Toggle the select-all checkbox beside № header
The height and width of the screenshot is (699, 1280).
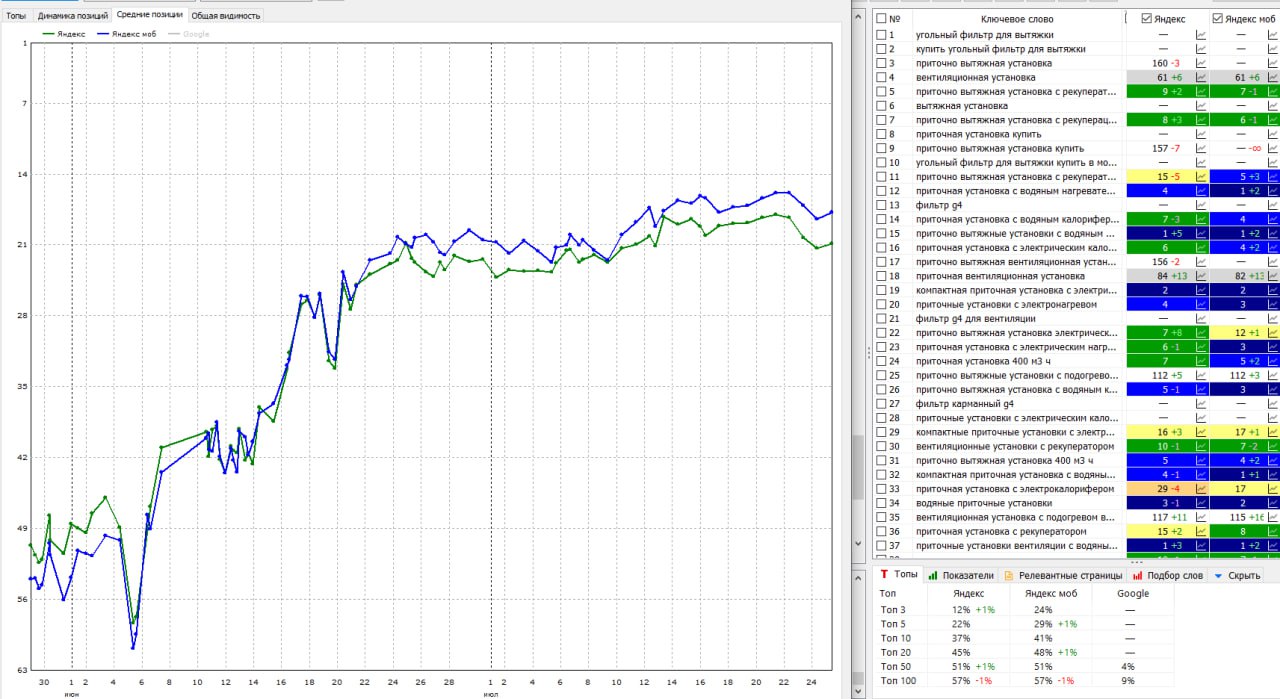(881, 18)
